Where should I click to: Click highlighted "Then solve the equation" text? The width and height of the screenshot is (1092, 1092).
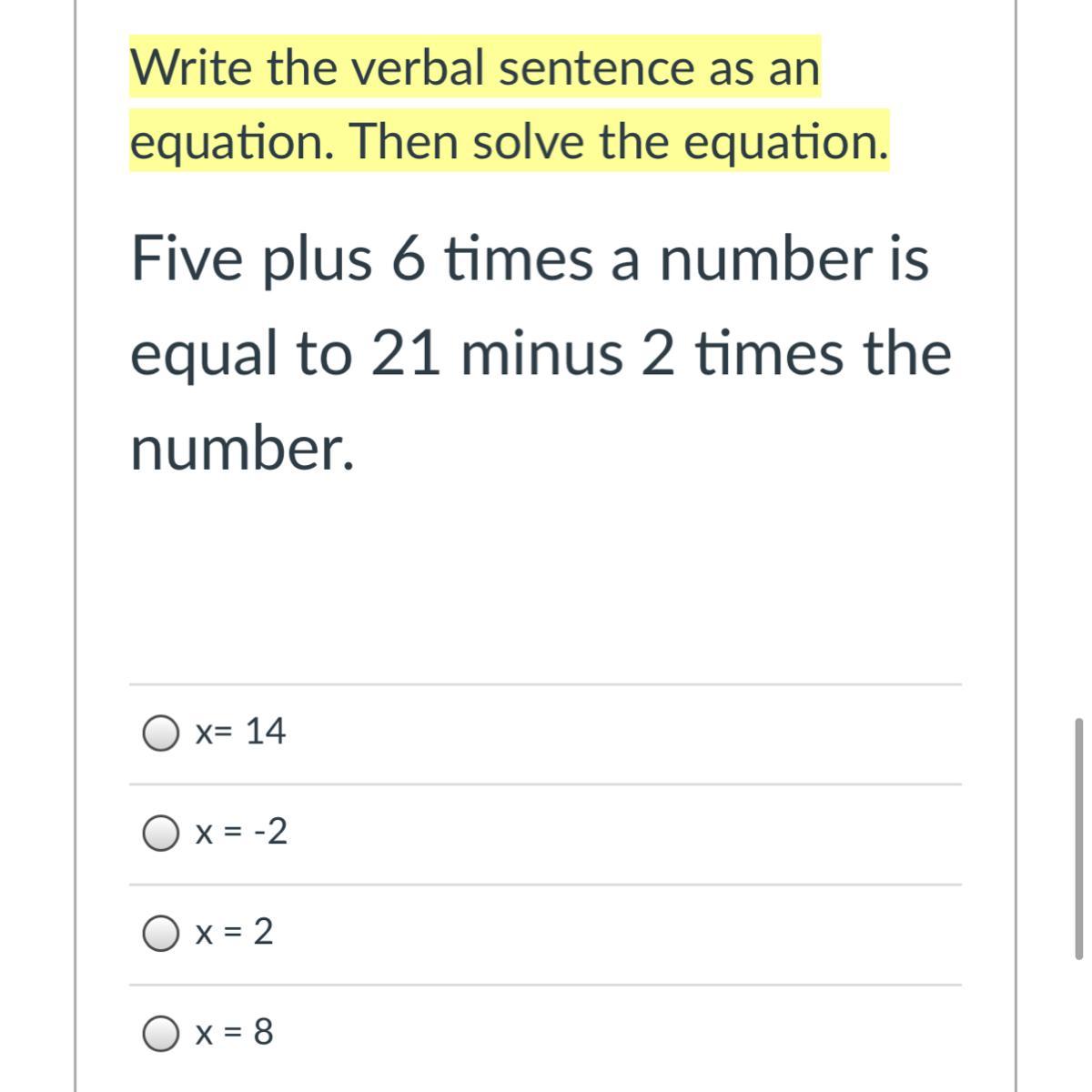click(619, 141)
